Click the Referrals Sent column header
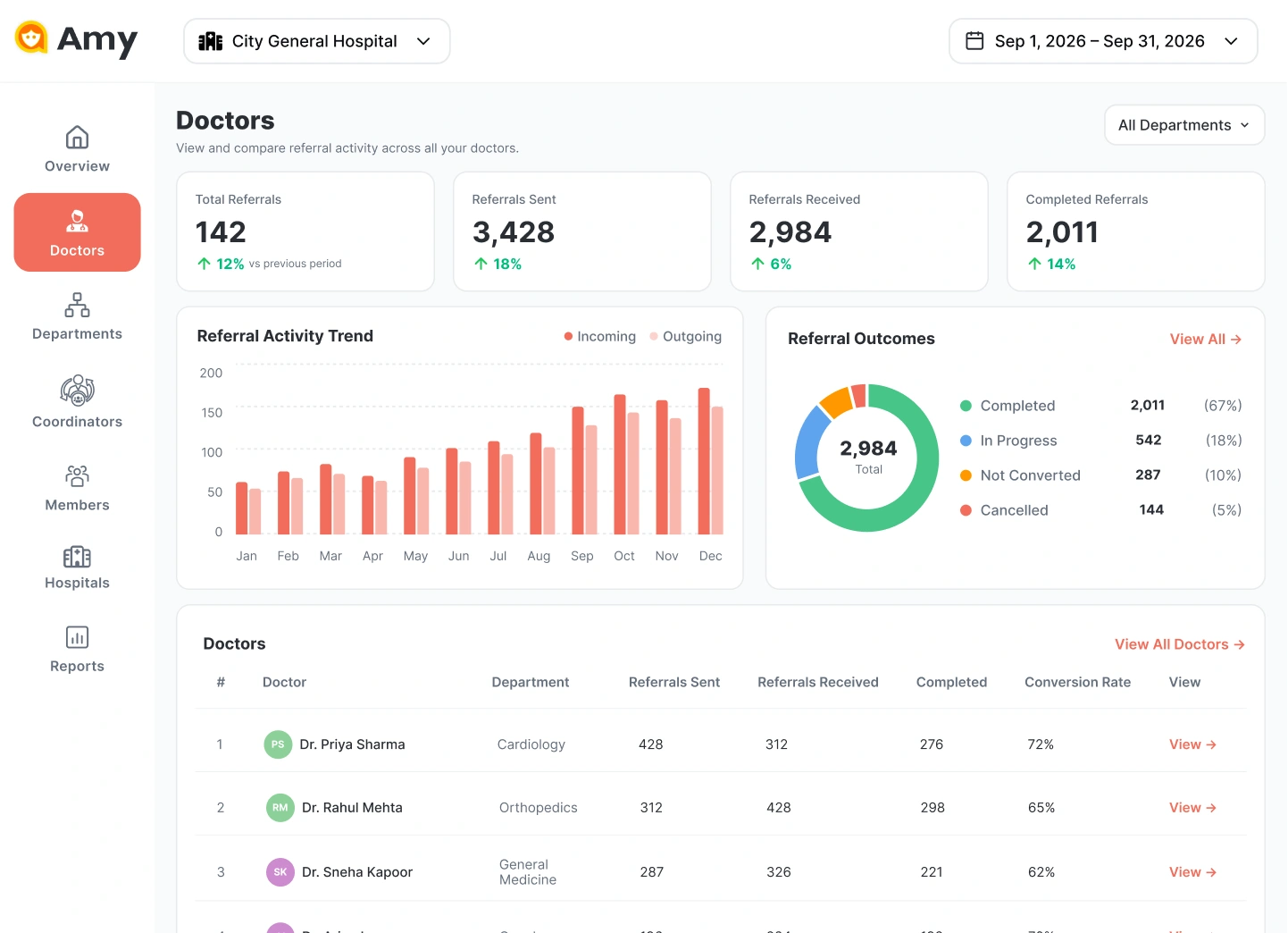Screen dimensions: 1288x933 coord(674,682)
